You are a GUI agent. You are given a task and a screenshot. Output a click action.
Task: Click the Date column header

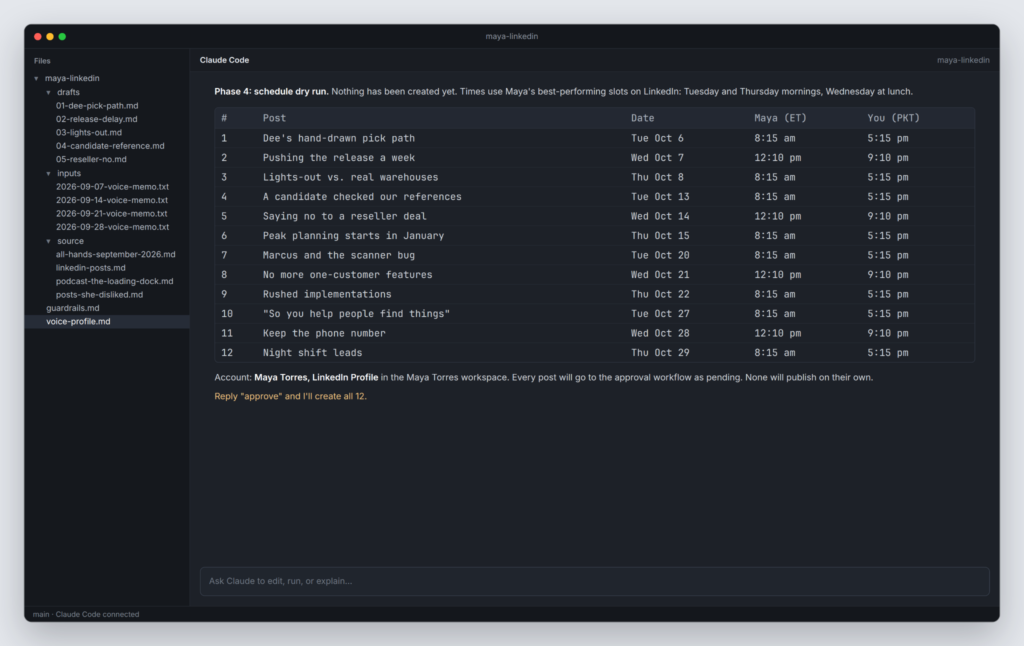click(643, 118)
